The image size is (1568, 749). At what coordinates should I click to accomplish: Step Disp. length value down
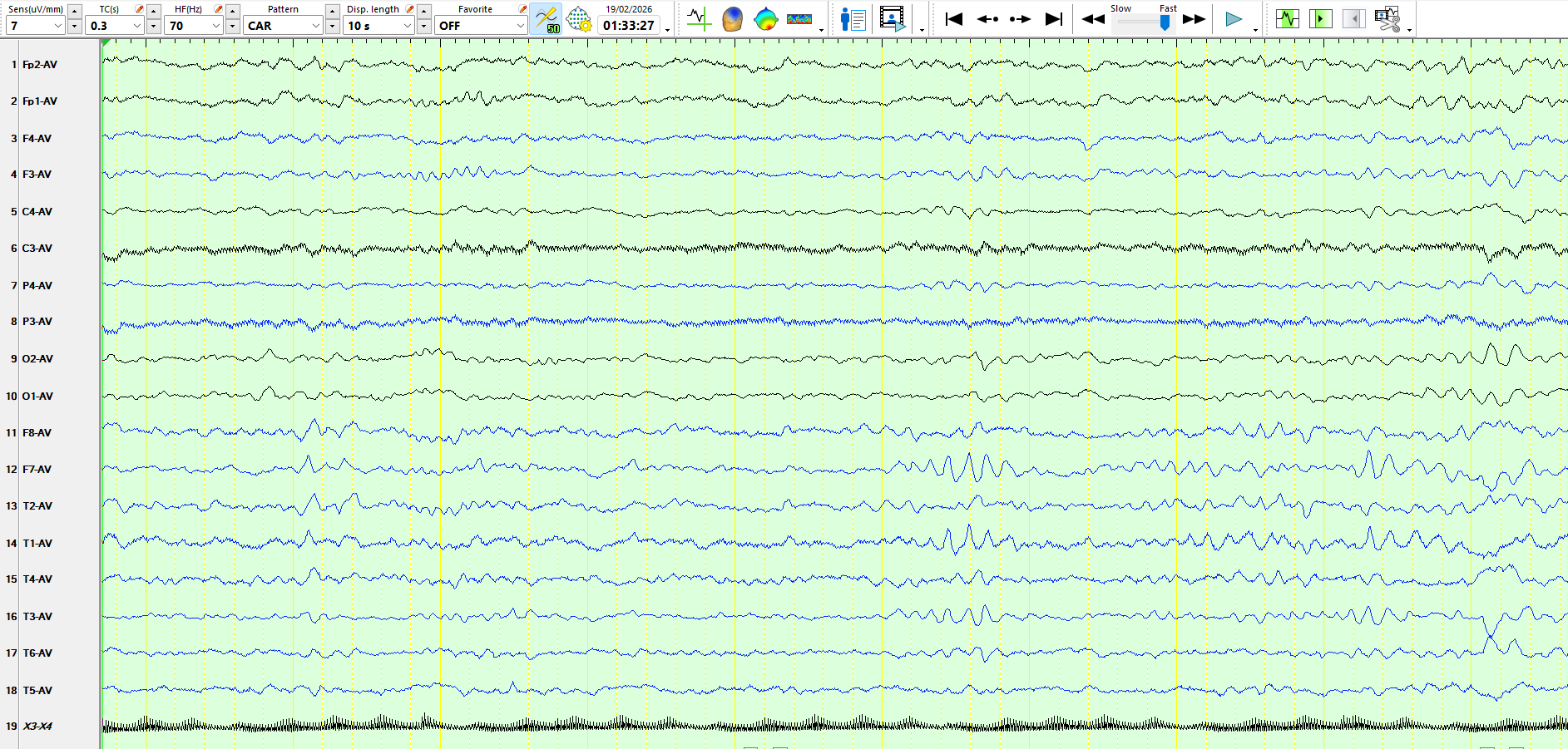(423, 27)
